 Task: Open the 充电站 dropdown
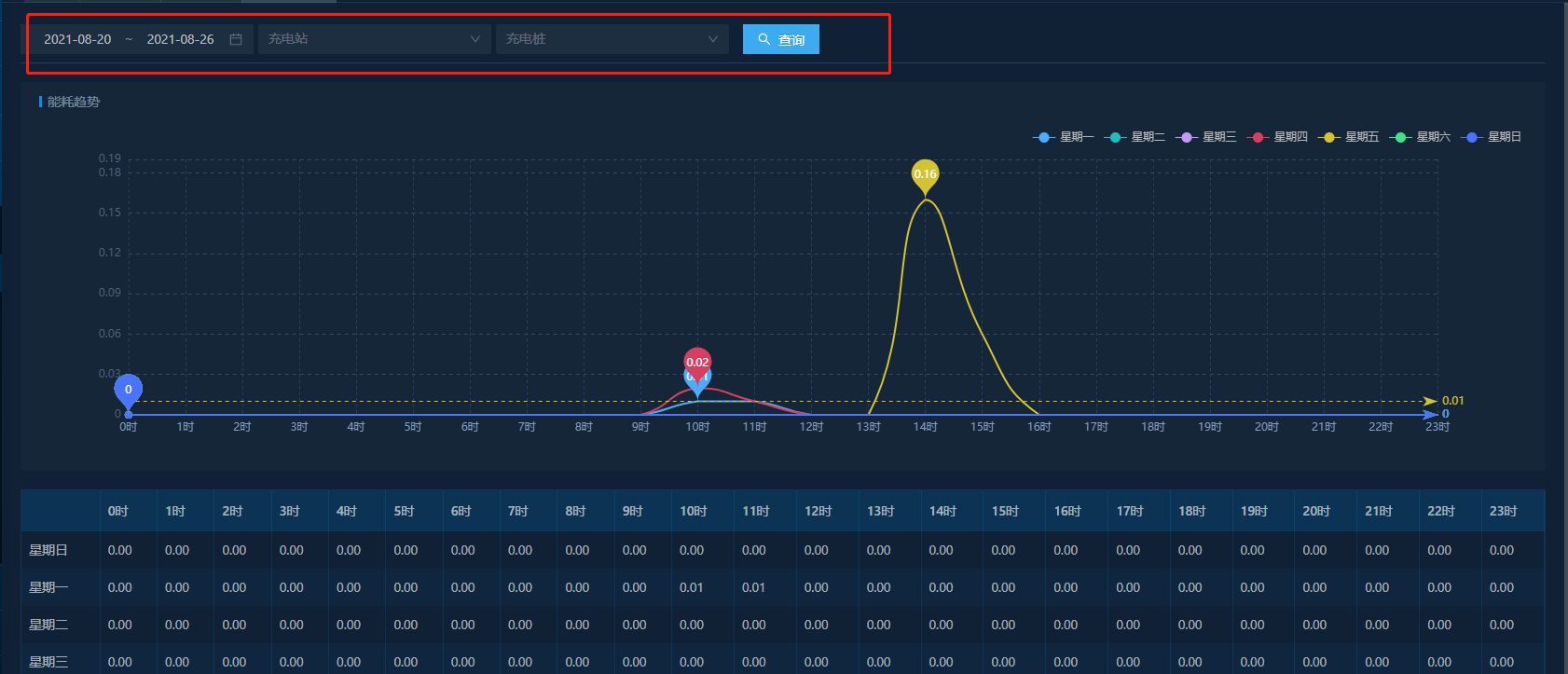374,39
